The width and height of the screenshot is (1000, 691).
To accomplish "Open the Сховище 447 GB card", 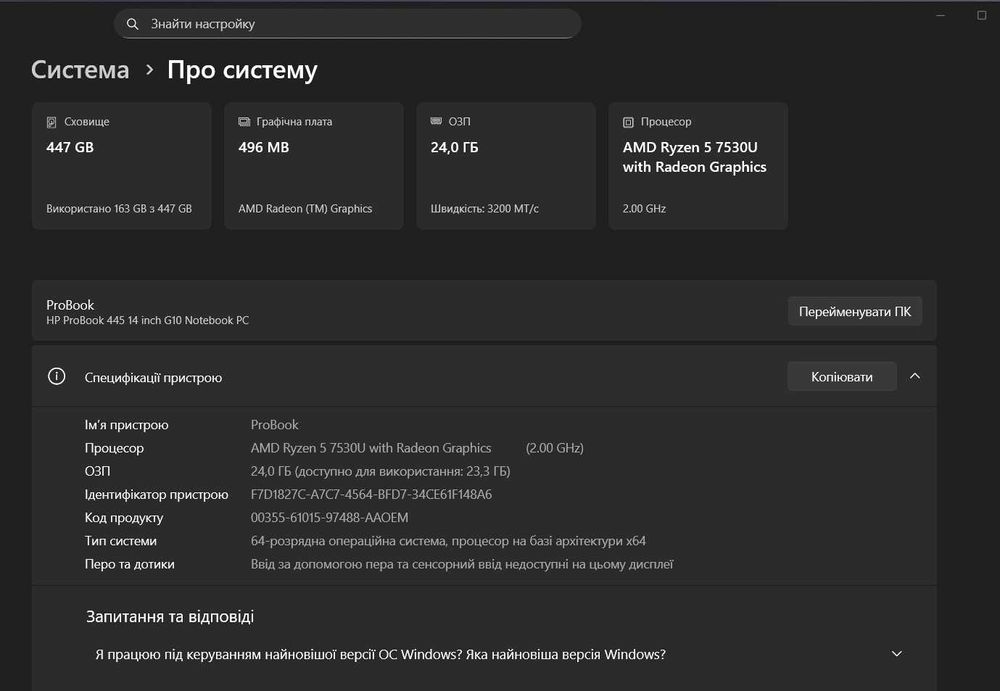I will click(x=122, y=166).
